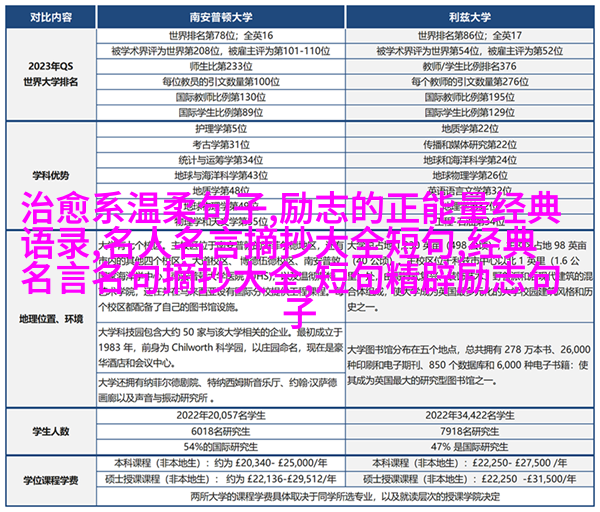Click the 对比内容 header cell
The width and height of the screenshot is (600, 512).
51,17
